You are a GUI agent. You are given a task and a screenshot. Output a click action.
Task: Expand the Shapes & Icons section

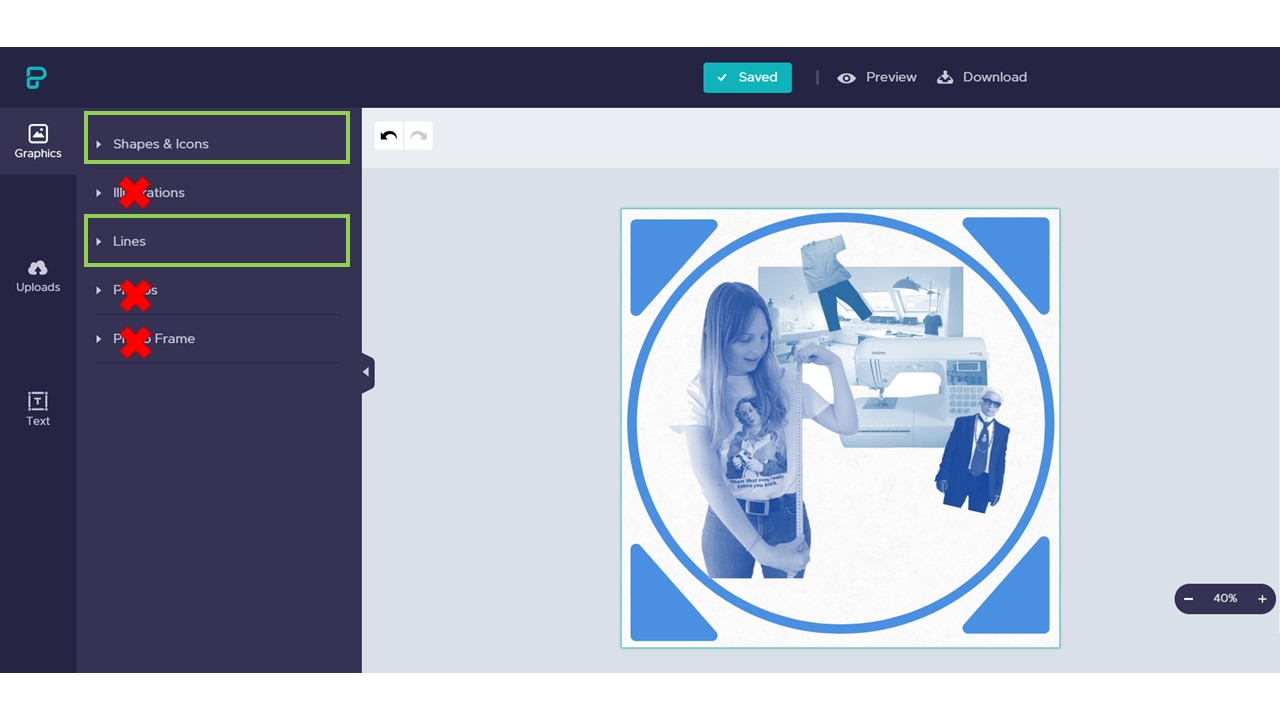160,144
